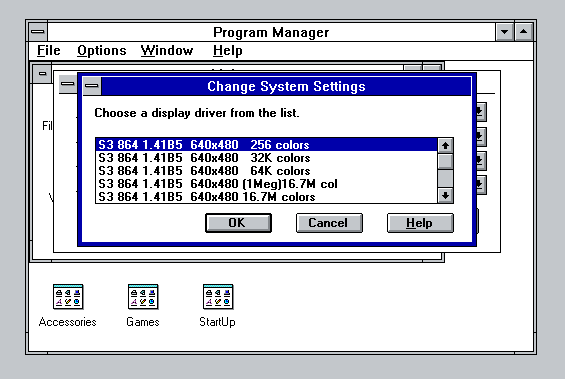Open Change System Settings dialog control menu
Image resolution: width=565 pixels, height=379 pixels.
pyautogui.click(x=92, y=86)
